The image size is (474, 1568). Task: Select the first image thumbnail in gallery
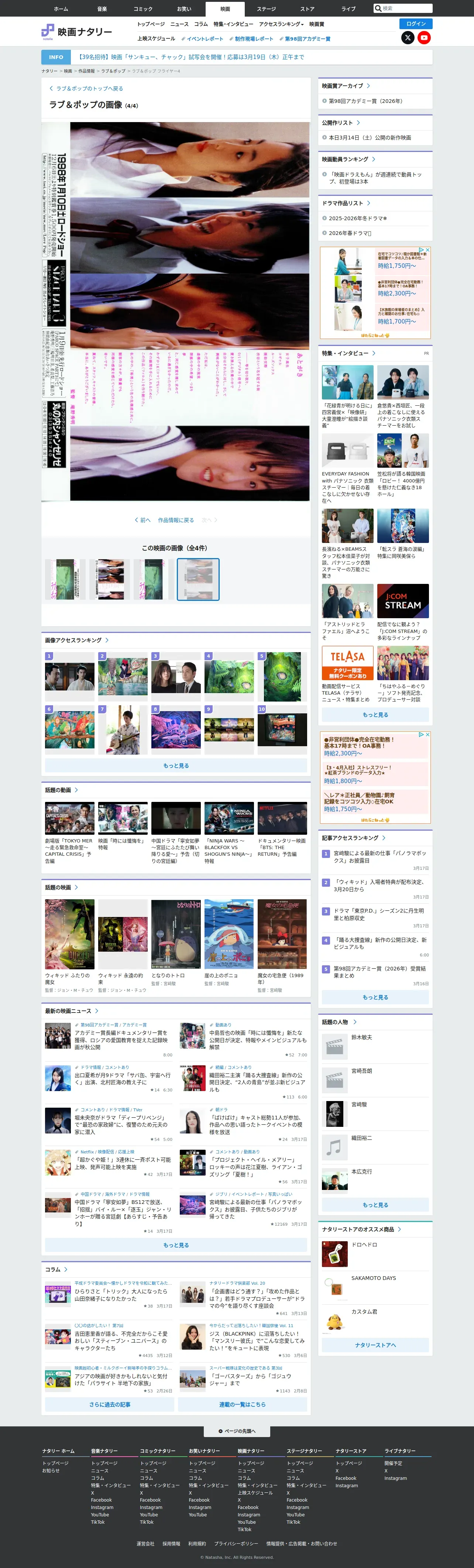66,580
